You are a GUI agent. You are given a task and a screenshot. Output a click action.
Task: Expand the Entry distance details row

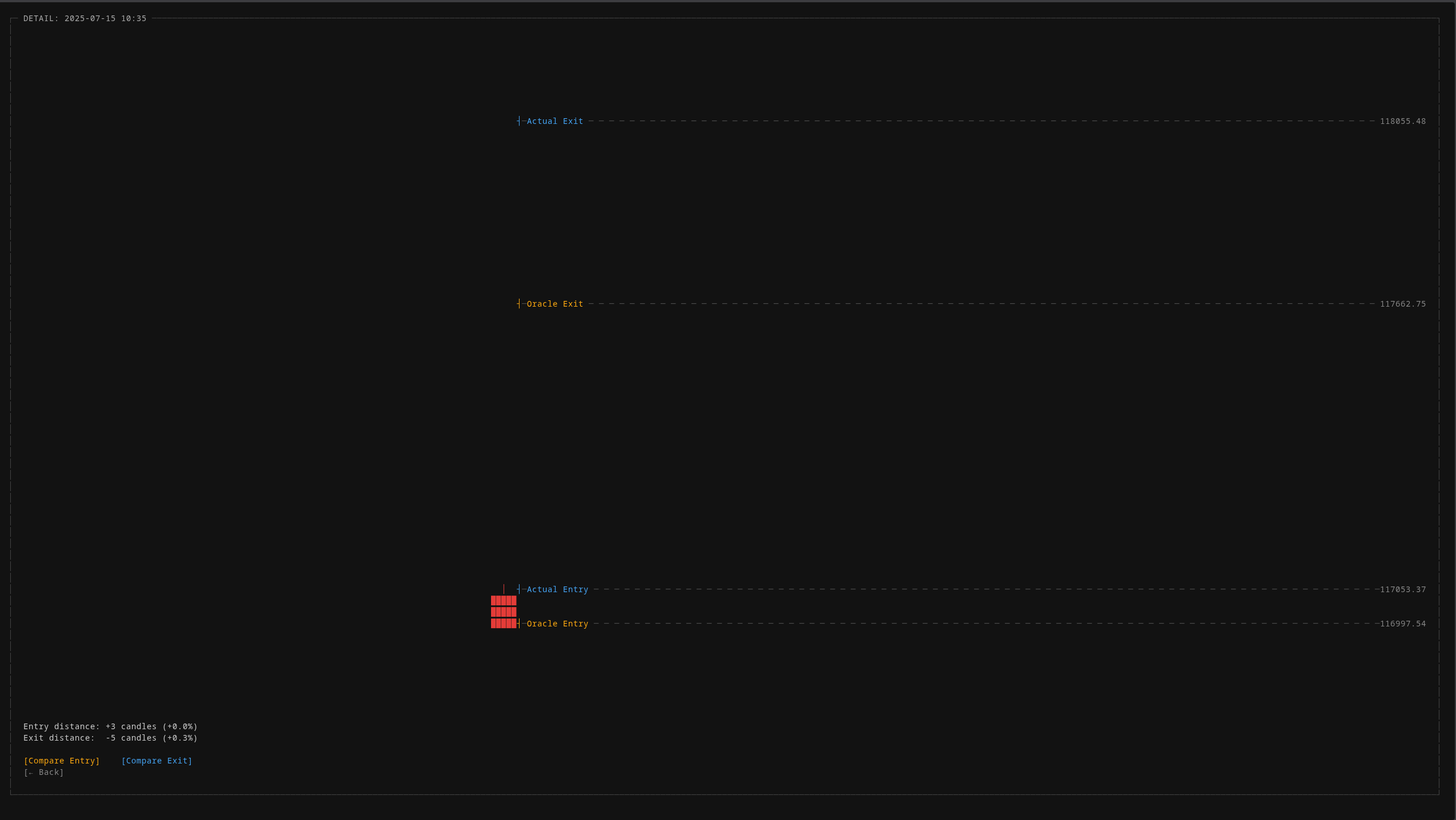(x=110, y=726)
